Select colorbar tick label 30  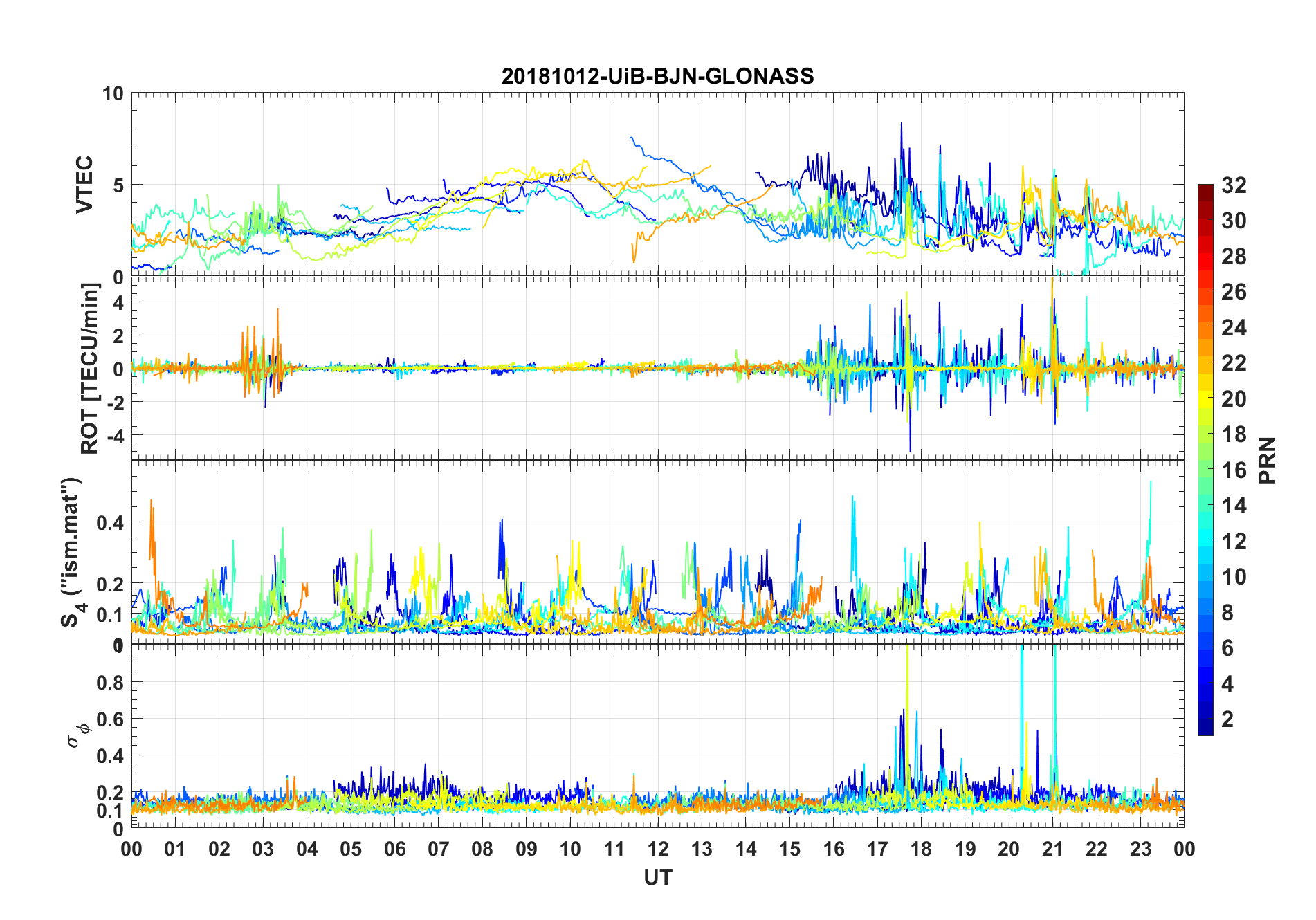pyautogui.click(x=1234, y=221)
